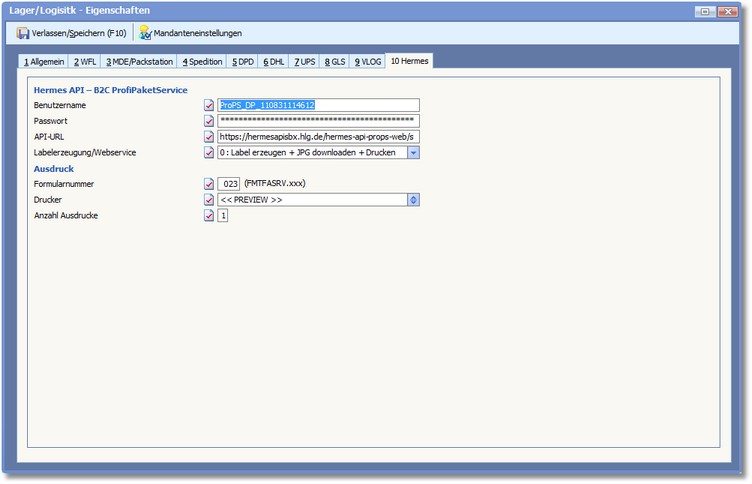Toggle the Labelerzeugung/Webservice checkbox
The height and width of the screenshot is (484, 752).
point(209,153)
